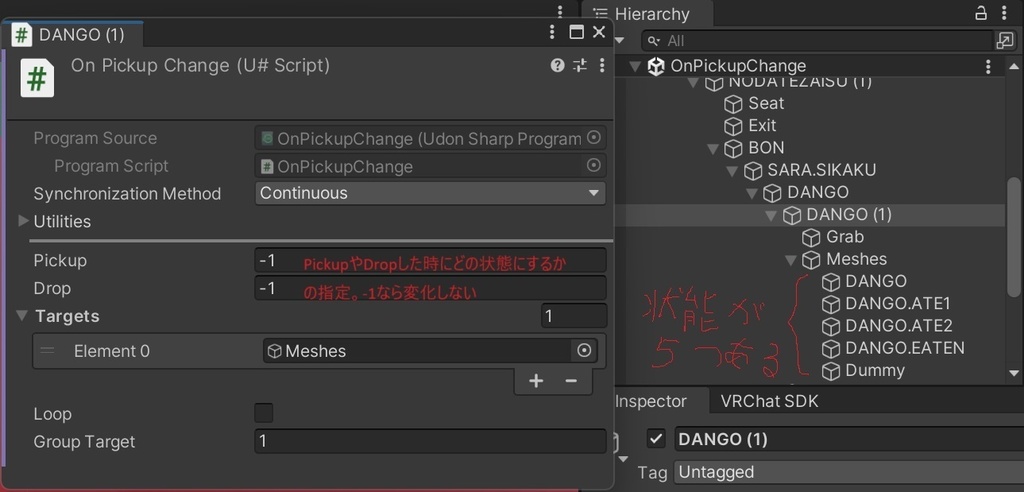1024x492 pixels.
Task: Click the Hierarchy scrollbar up arrow
Action: [1014, 66]
